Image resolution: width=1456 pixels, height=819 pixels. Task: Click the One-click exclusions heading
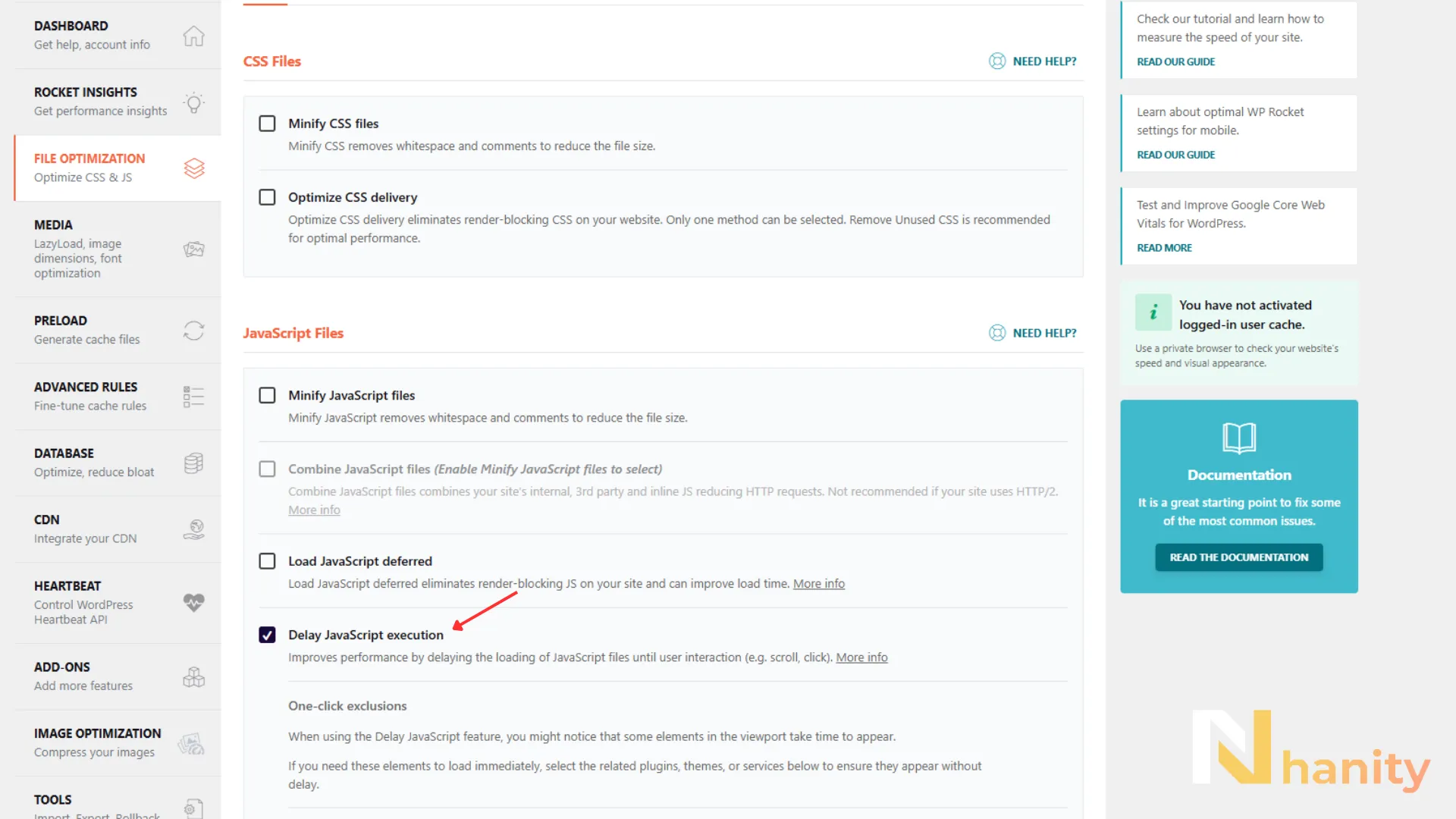point(347,706)
